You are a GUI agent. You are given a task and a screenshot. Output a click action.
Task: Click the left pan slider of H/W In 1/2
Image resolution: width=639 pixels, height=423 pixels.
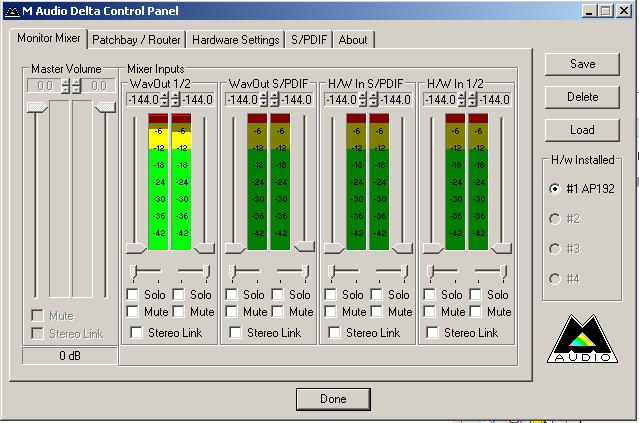click(430, 271)
